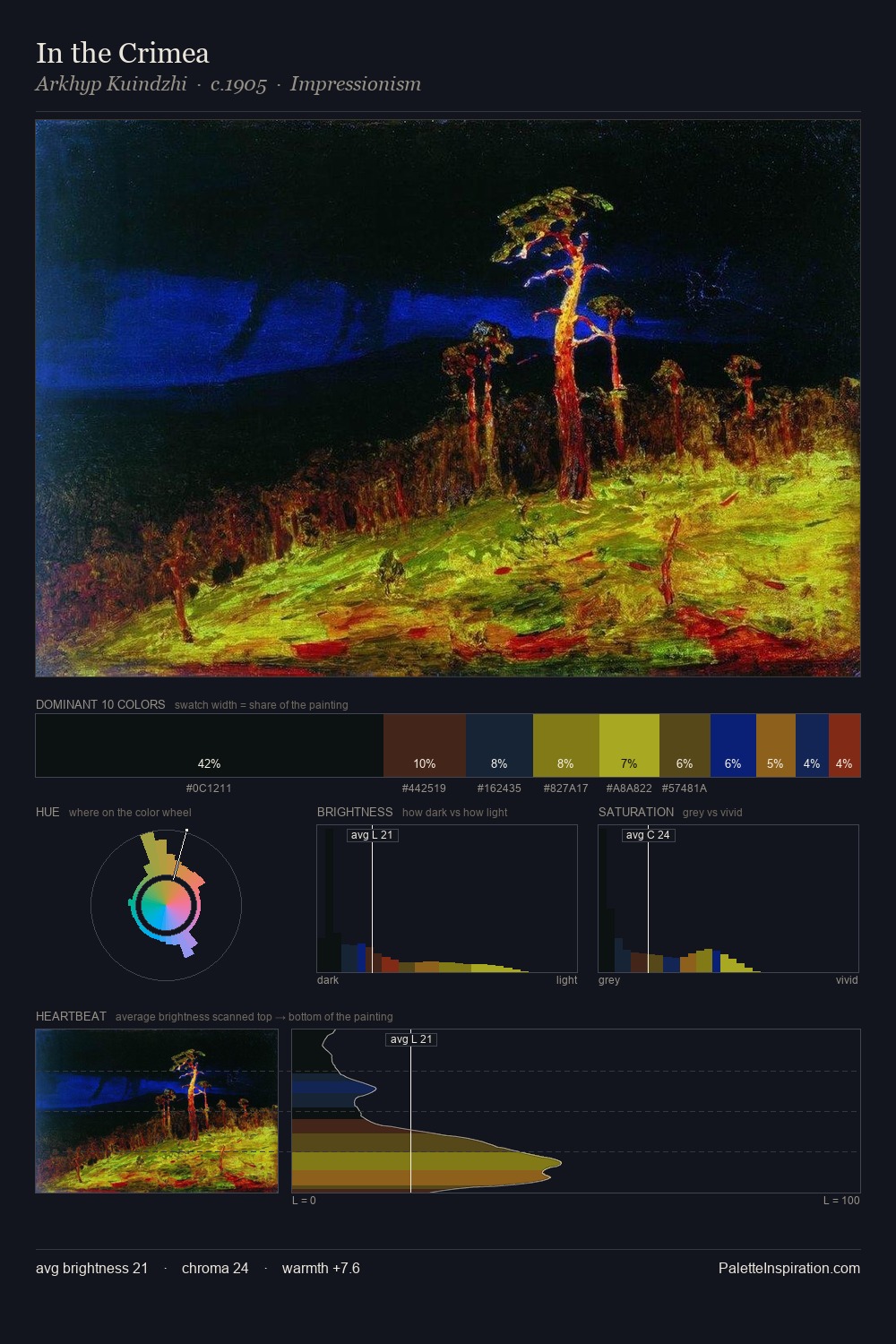Click the footer text 'avg brightness 21'

91,1268
